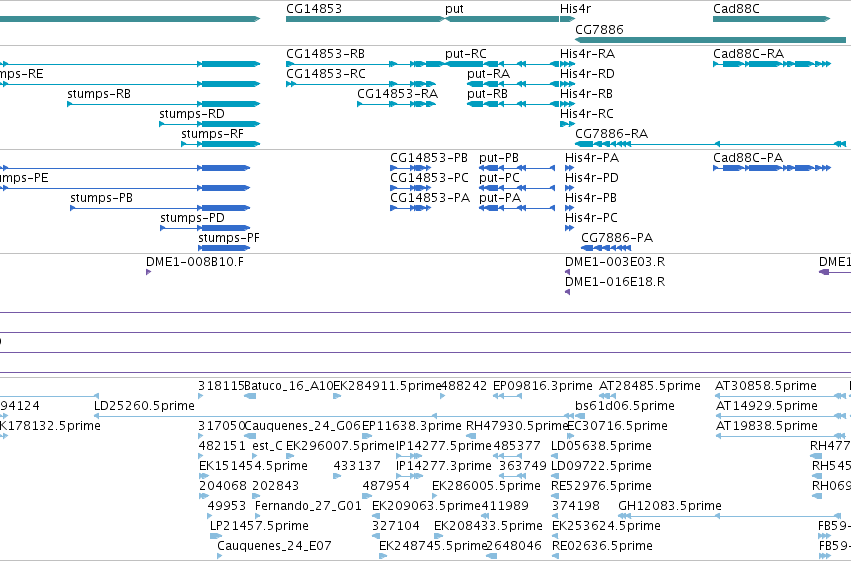
Task: Click transcript CG7886-RA
Action: (710, 144)
